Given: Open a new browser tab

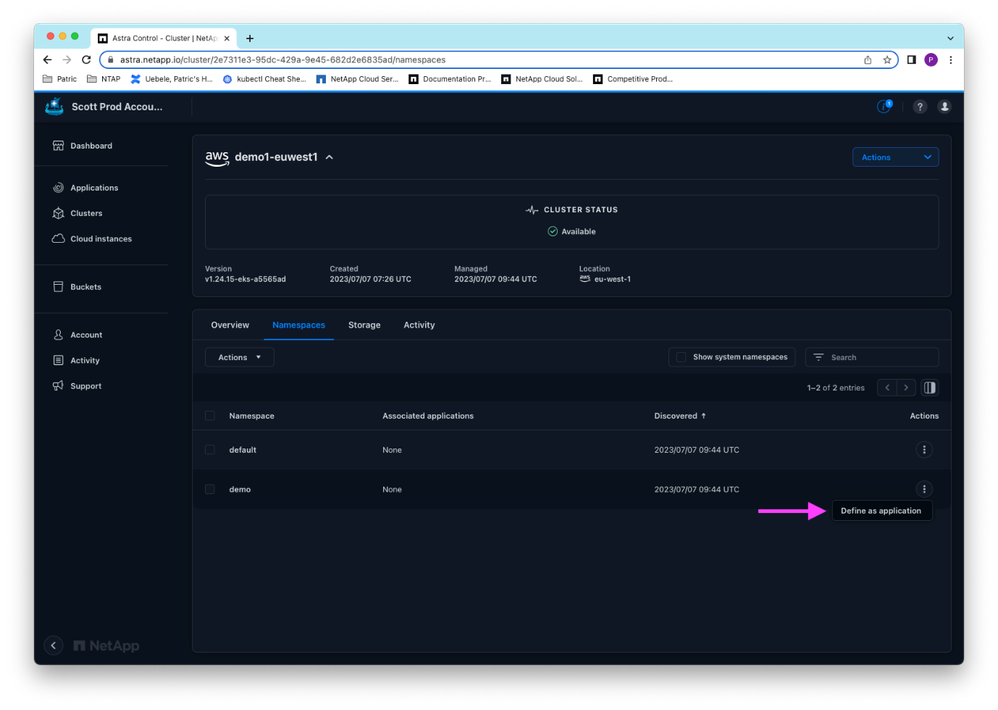Looking at the screenshot, I should coord(250,38).
